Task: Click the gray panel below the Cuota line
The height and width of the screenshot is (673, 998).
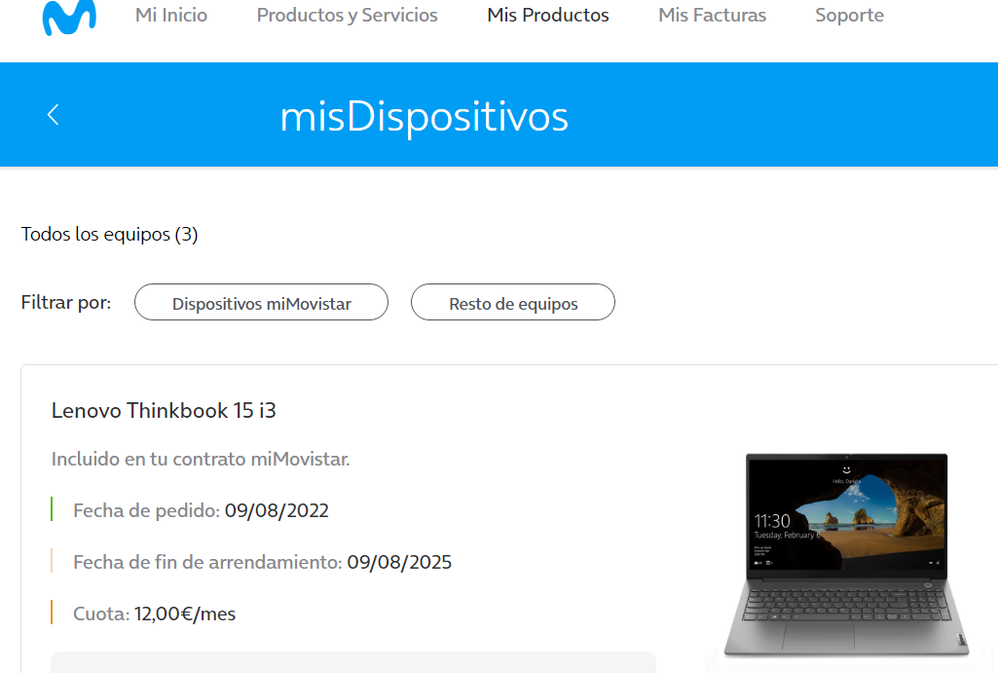Action: click(x=353, y=662)
